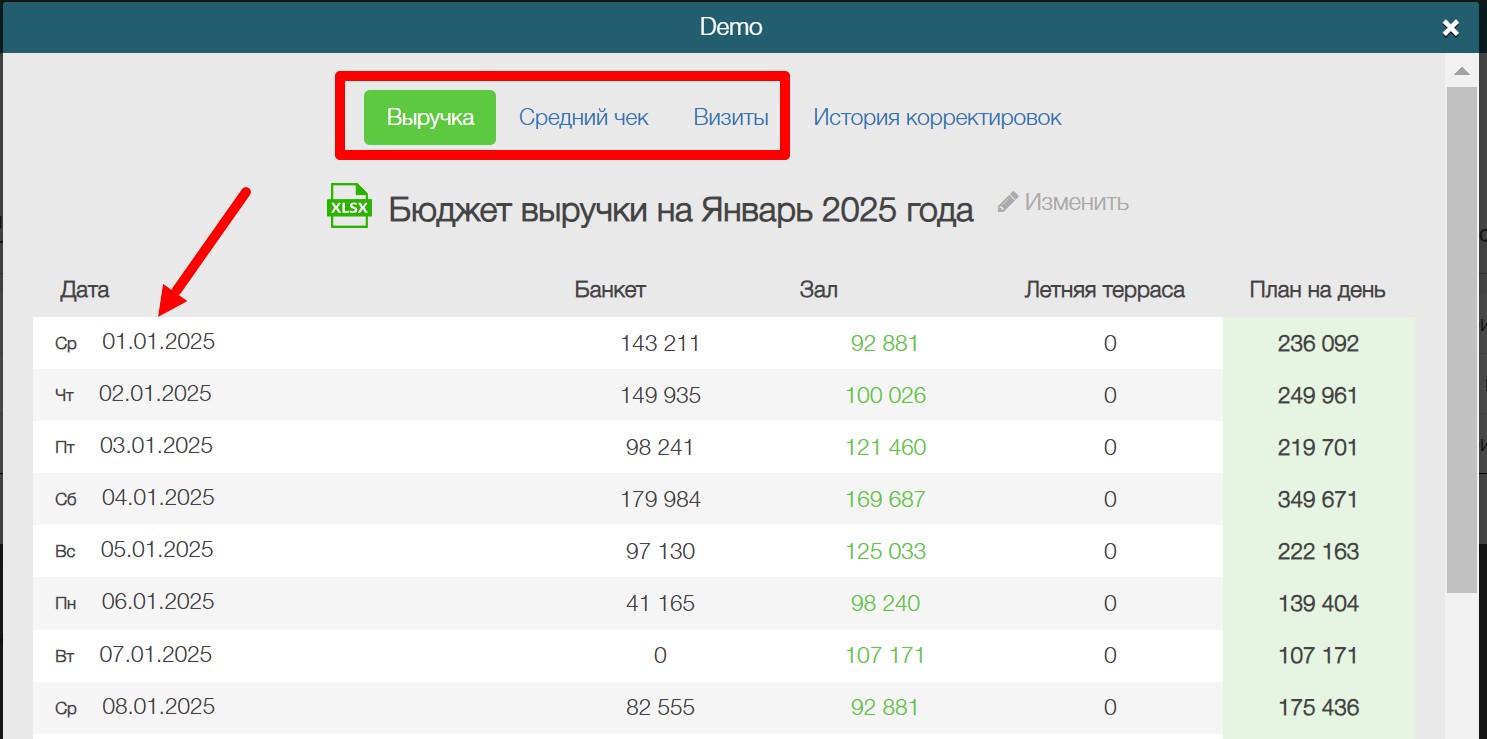
Task: Select the 01.01.2025 date row
Action: [158, 342]
